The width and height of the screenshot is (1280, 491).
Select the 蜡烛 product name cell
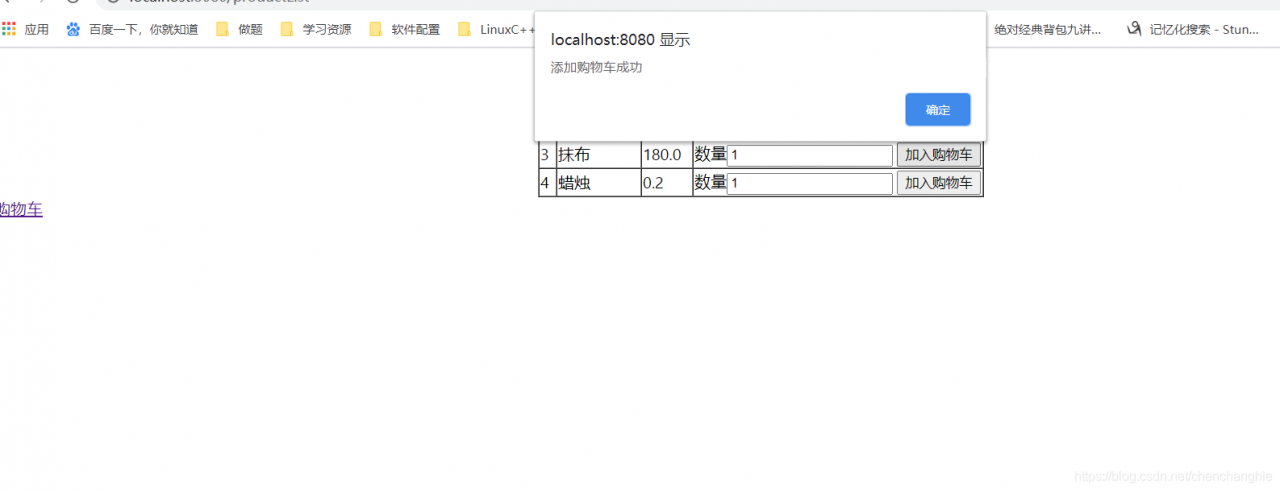coord(598,183)
